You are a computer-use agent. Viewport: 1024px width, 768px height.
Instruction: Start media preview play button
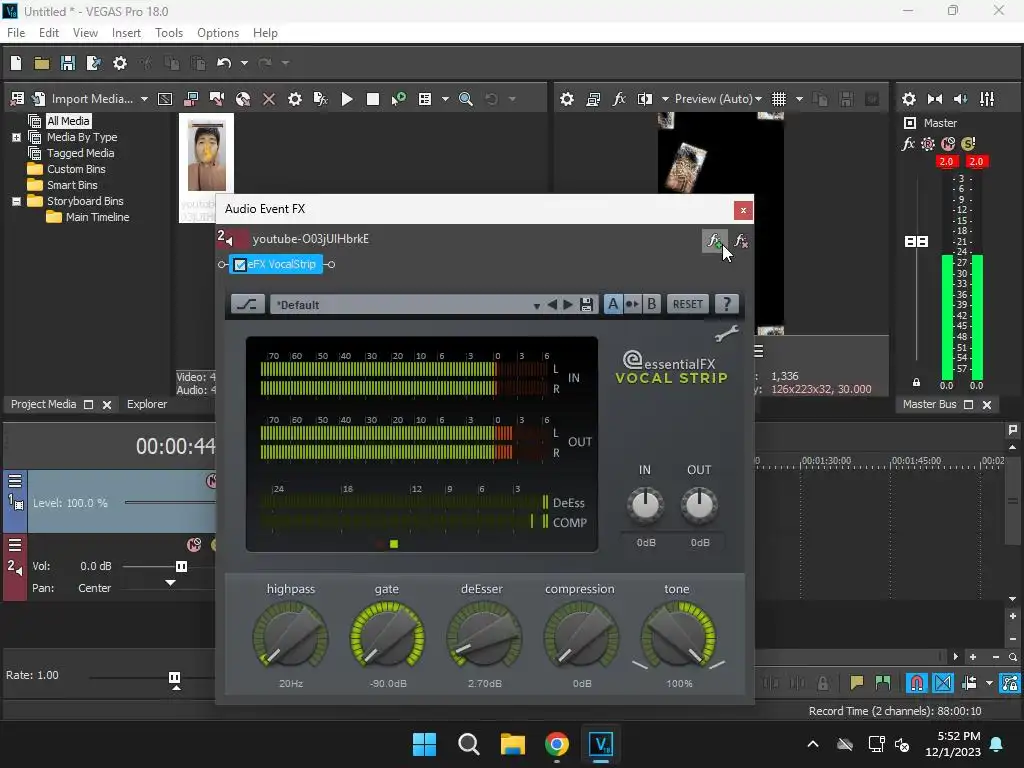[x=347, y=99]
